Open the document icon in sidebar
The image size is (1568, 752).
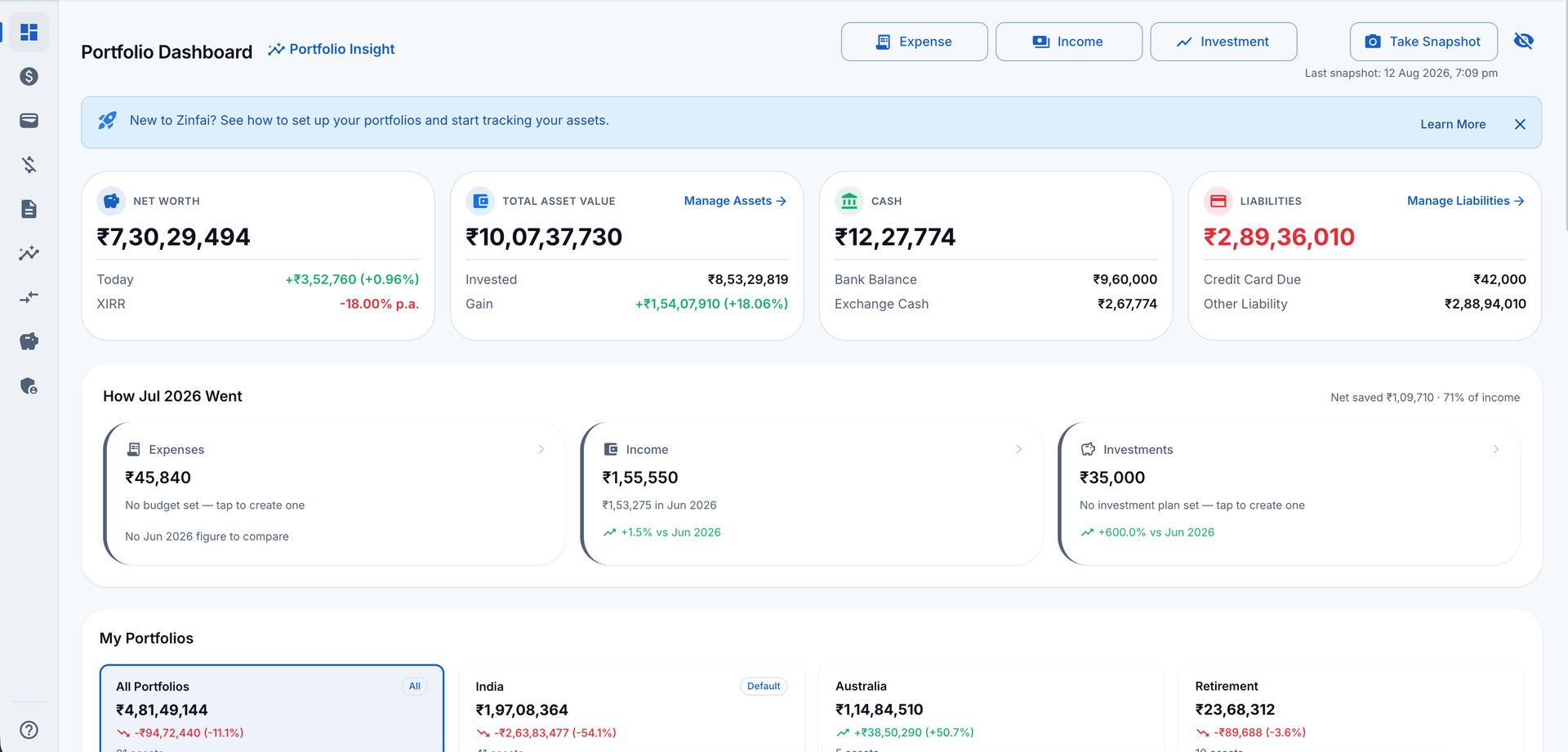pos(29,209)
